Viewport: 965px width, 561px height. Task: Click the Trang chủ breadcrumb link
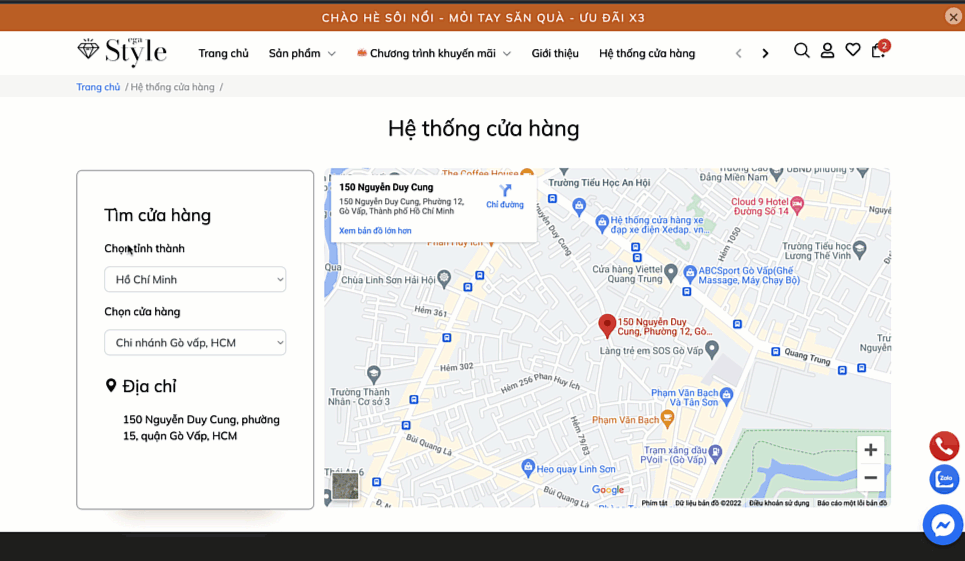(98, 87)
